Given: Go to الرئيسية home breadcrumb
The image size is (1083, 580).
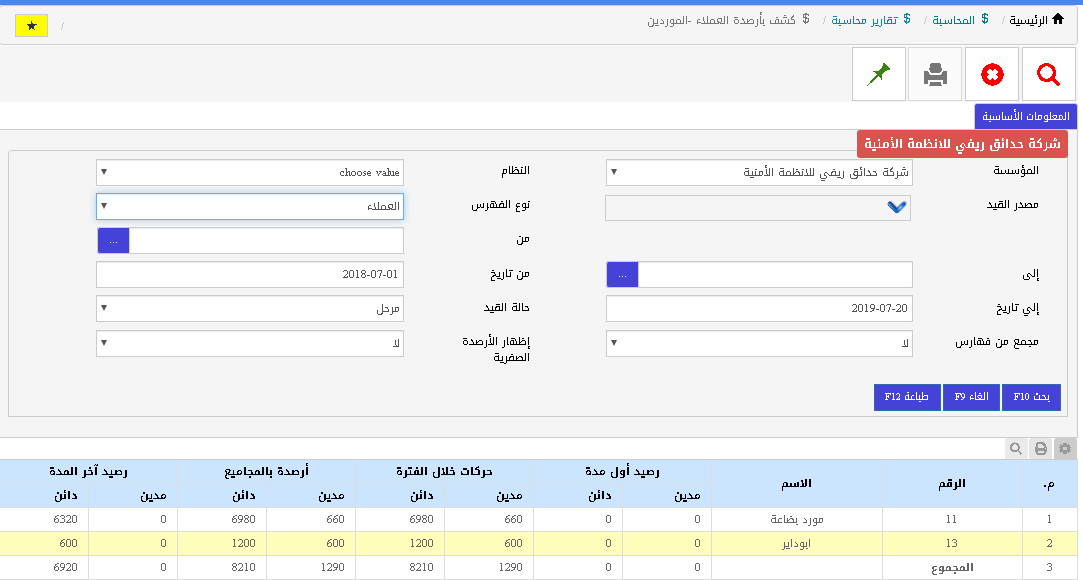Looking at the screenshot, I should click(x=1035, y=19).
